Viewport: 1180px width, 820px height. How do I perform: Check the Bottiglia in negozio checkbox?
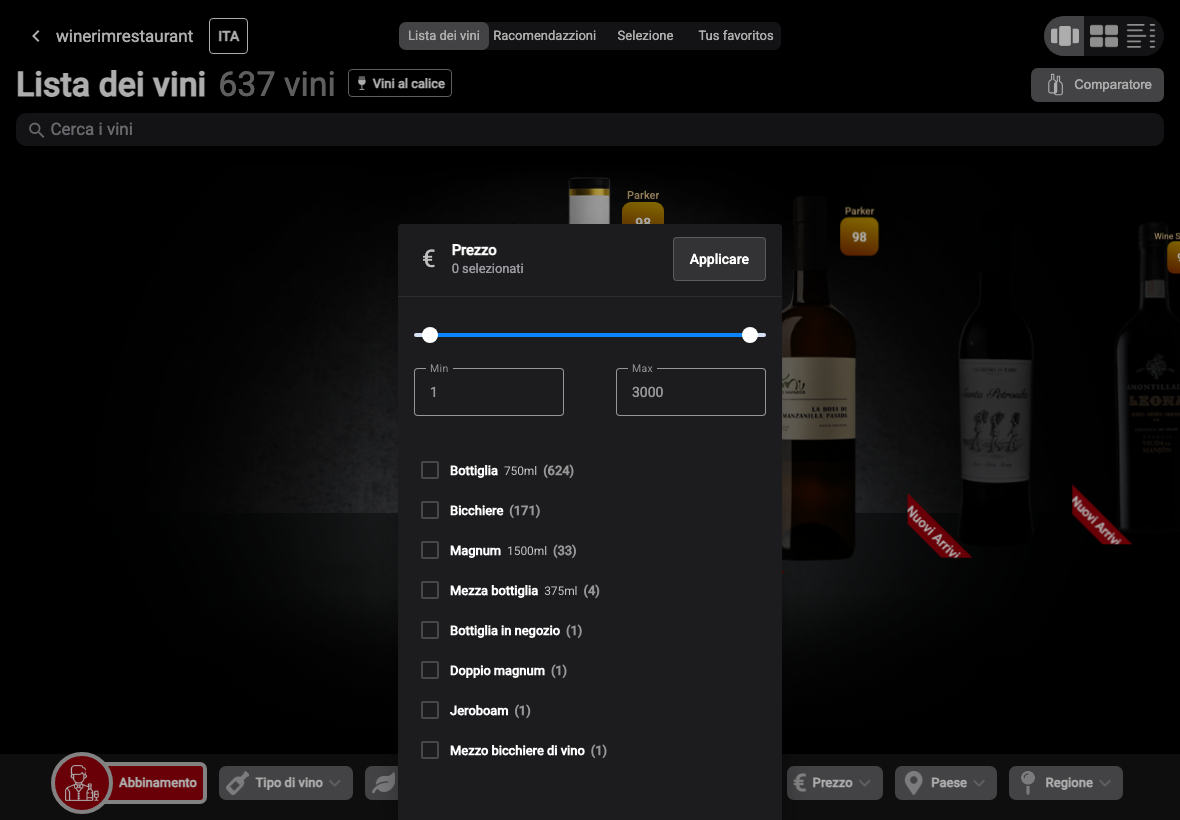(430, 630)
